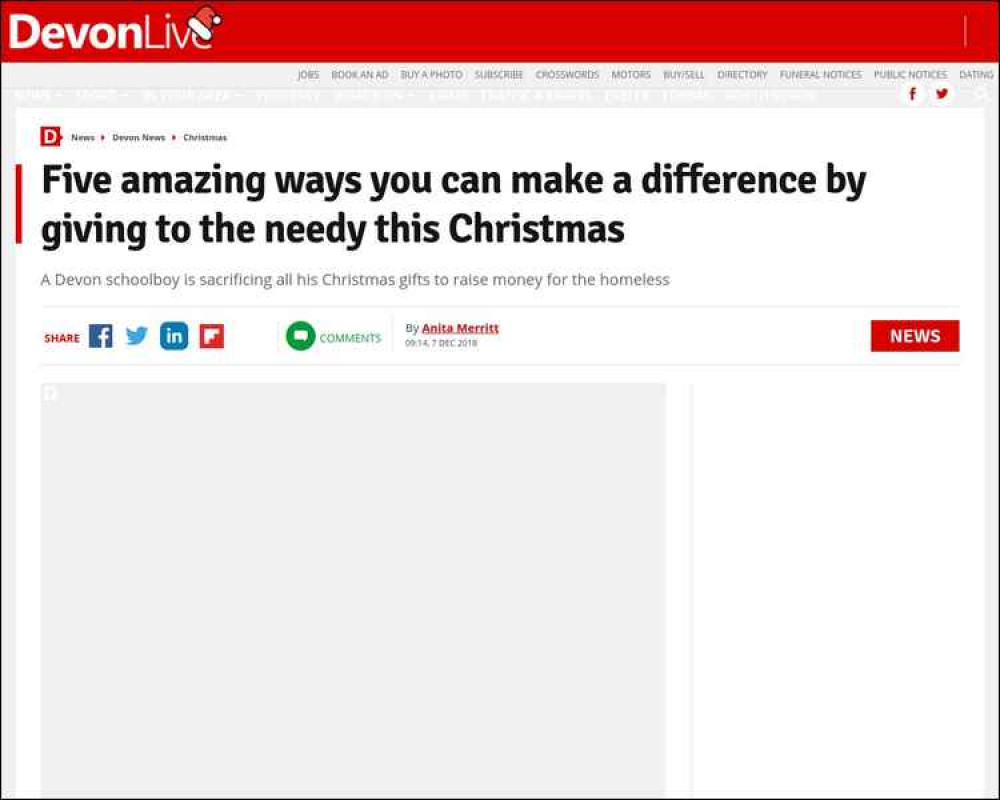Open the Jobs link in the top bar

coord(308,75)
